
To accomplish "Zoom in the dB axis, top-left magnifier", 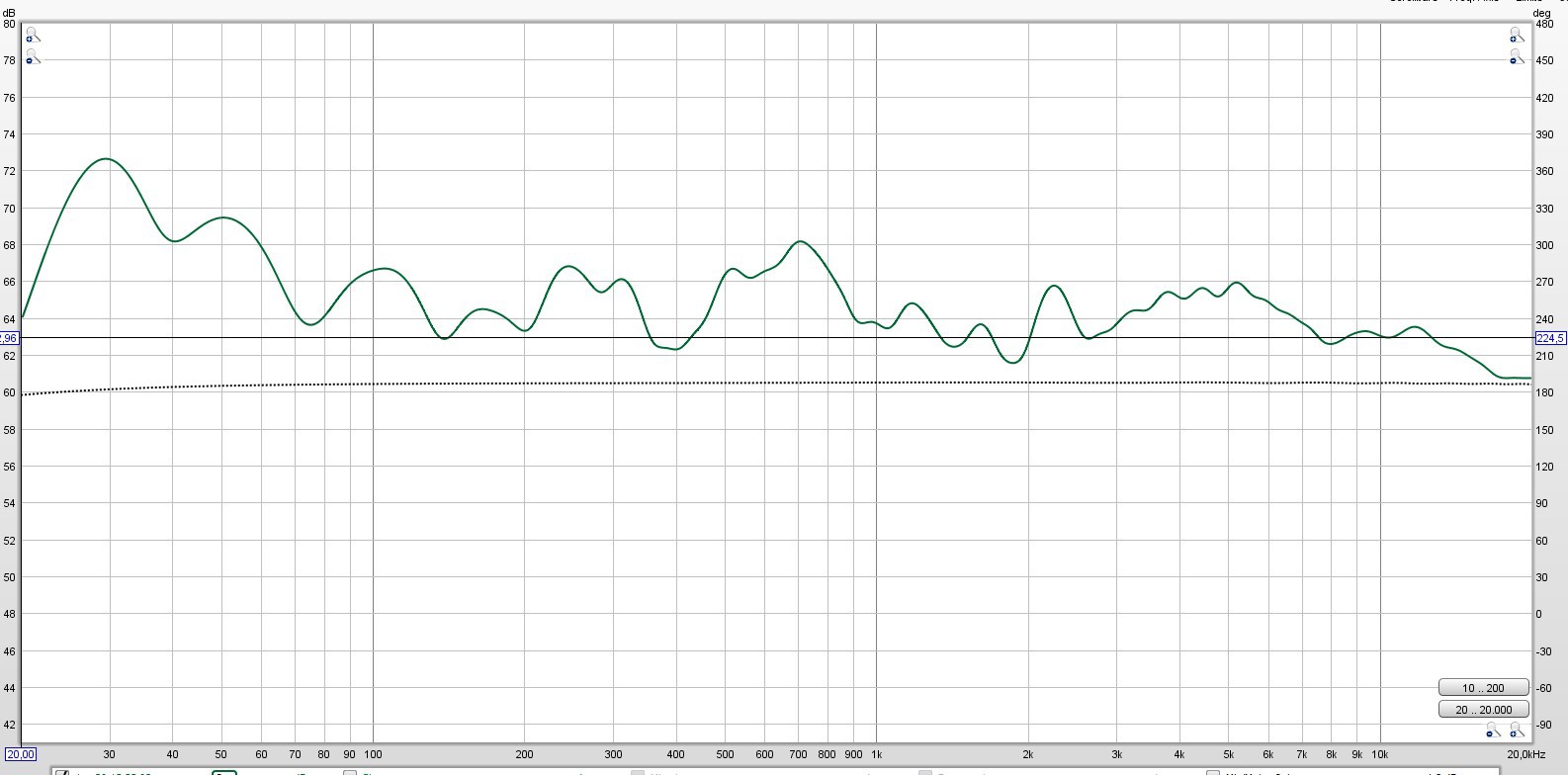I will (x=32, y=36).
